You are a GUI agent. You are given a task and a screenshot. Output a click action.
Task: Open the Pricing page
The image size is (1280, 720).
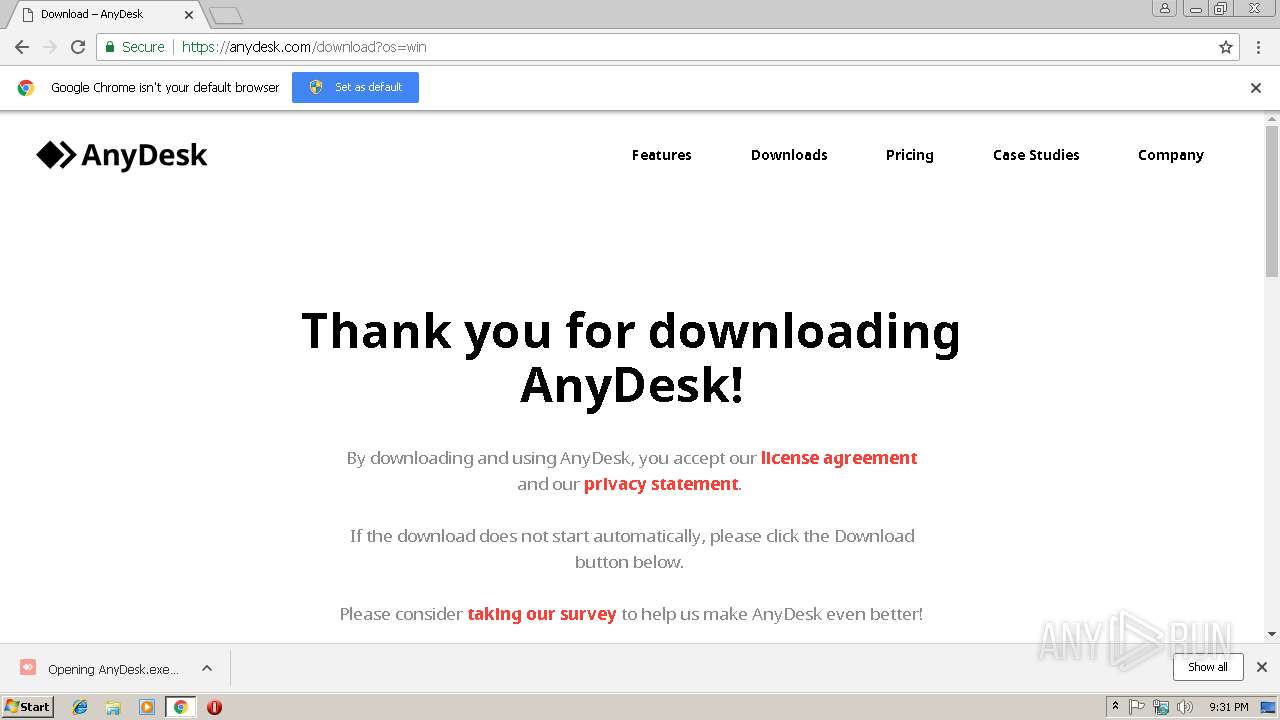pyautogui.click(x=910, y=155)
